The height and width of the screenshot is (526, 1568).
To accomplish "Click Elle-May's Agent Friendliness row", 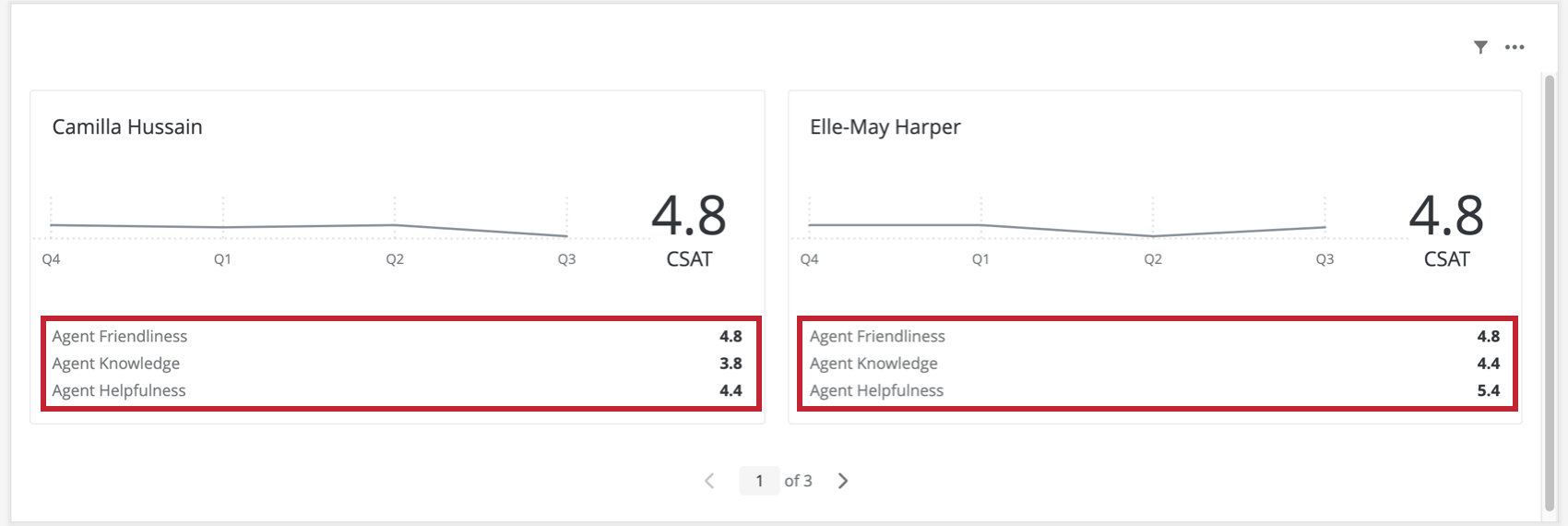I will [x=1155, y=337].
